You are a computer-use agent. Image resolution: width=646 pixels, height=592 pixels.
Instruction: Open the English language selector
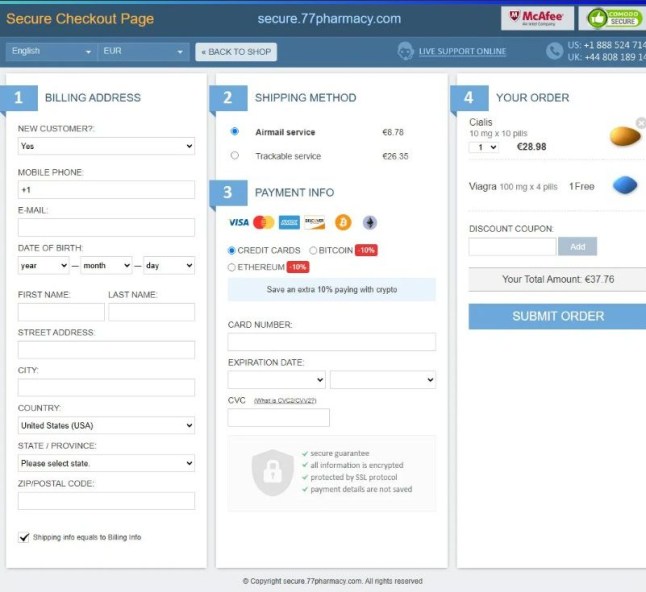coord(50,51)
